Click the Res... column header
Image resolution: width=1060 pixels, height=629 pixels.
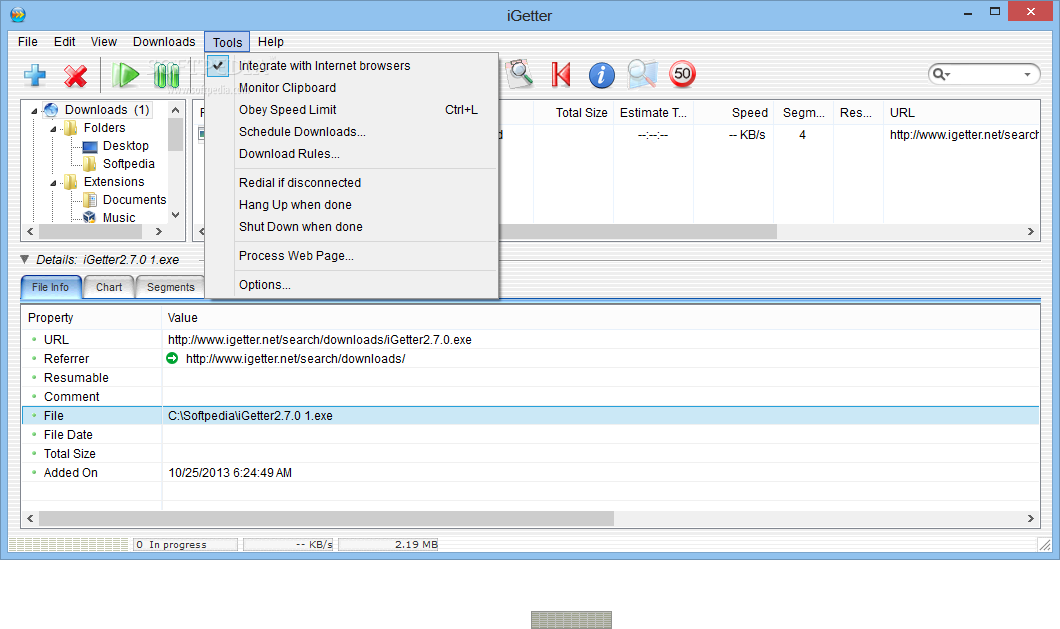point(859,113)
